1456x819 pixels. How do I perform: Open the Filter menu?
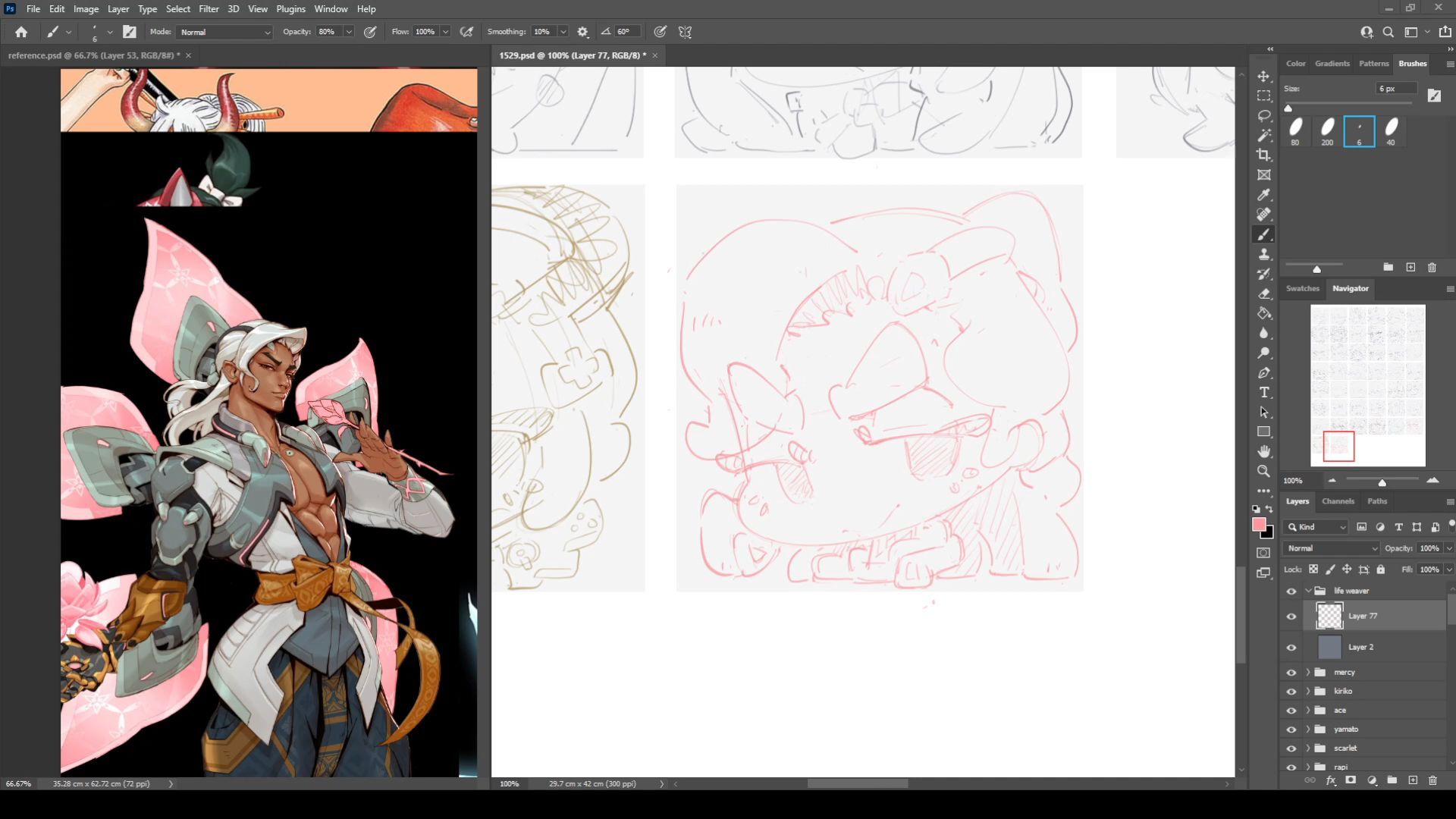[209, 9]
